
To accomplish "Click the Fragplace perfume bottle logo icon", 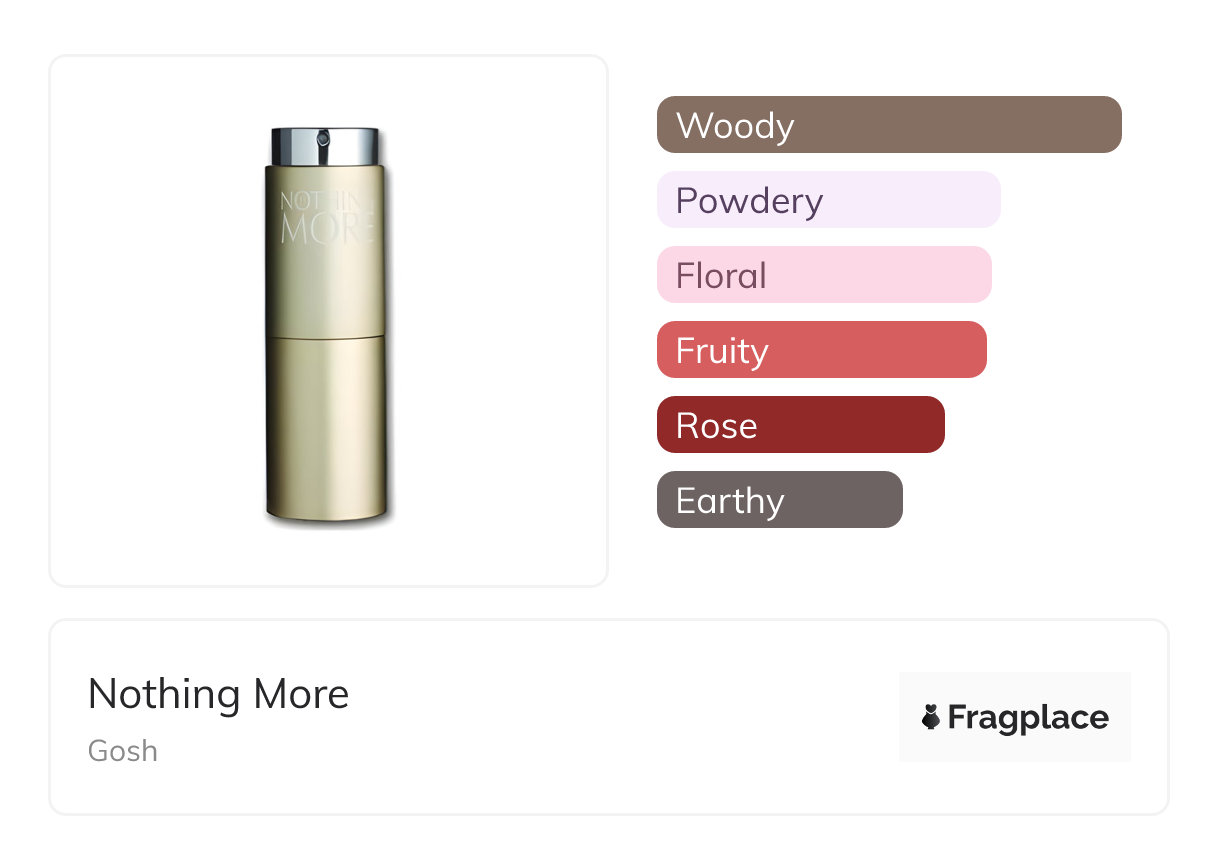I will (931, 717).
